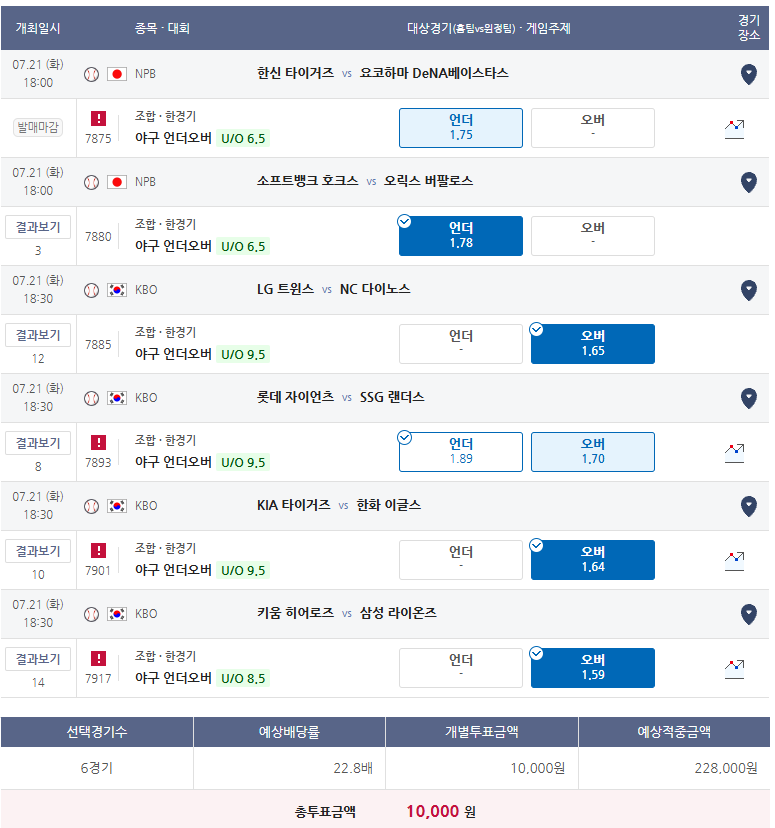Click red warning icon above 7875
Image resolution: width=775 pixels, height=828 pixels.
point(98,118)
